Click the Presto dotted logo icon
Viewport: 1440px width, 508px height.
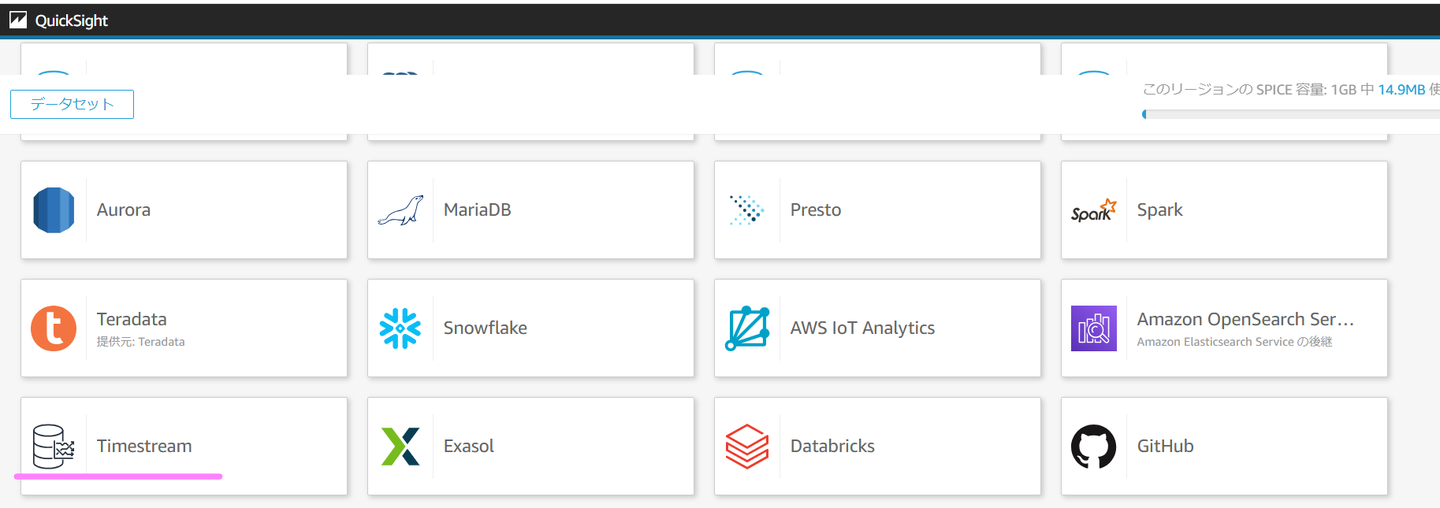tap(746, 210)
